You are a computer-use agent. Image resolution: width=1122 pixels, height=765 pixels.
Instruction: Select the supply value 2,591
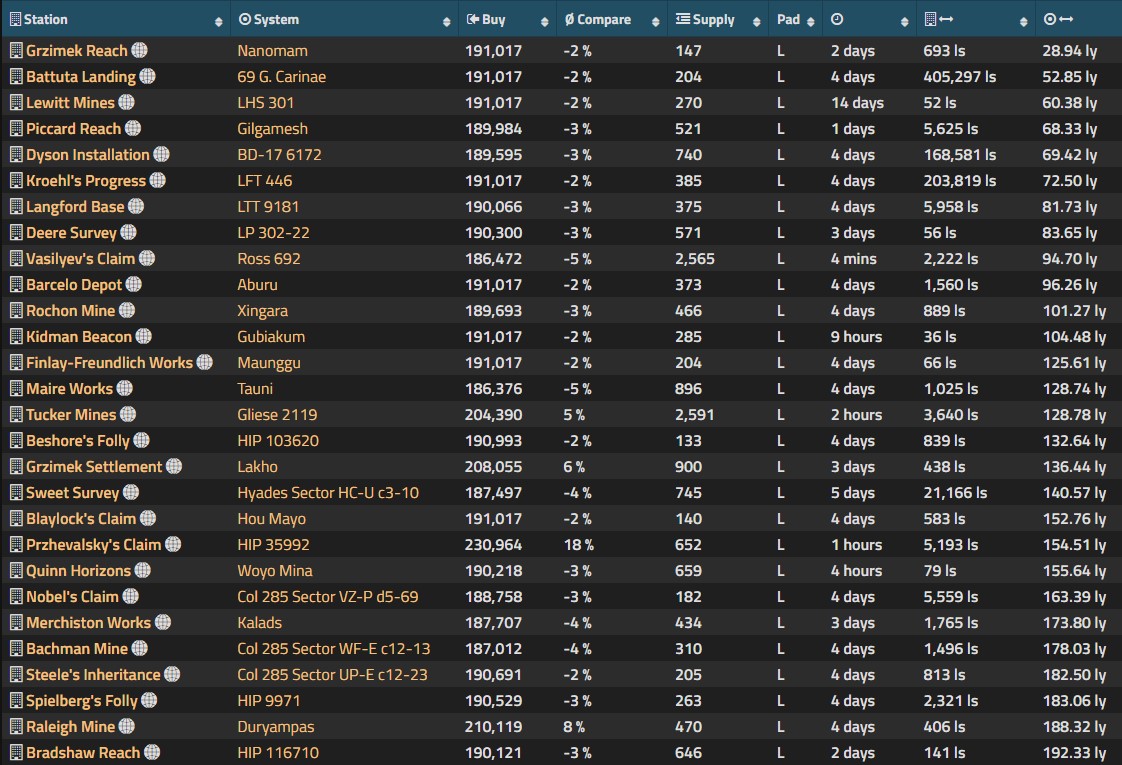tap(694, 414)
